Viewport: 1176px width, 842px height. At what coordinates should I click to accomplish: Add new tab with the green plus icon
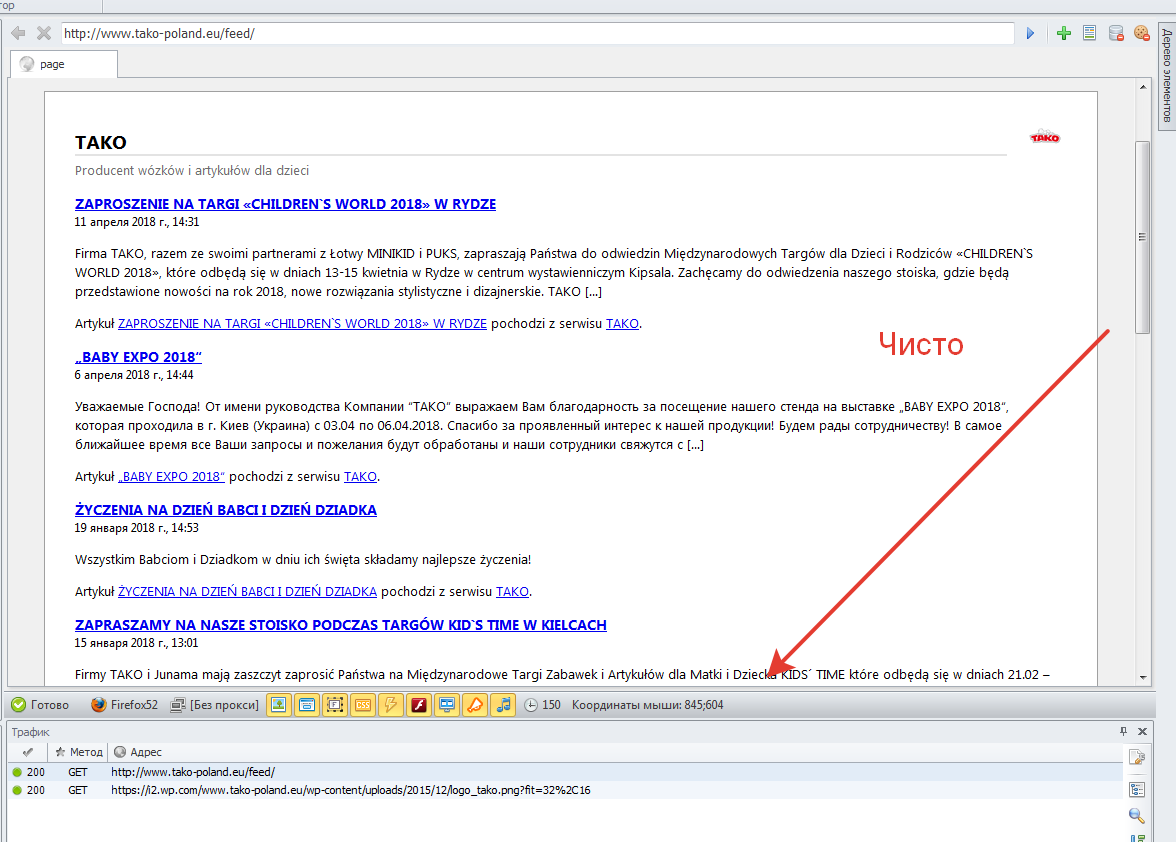click(1064, 33)
